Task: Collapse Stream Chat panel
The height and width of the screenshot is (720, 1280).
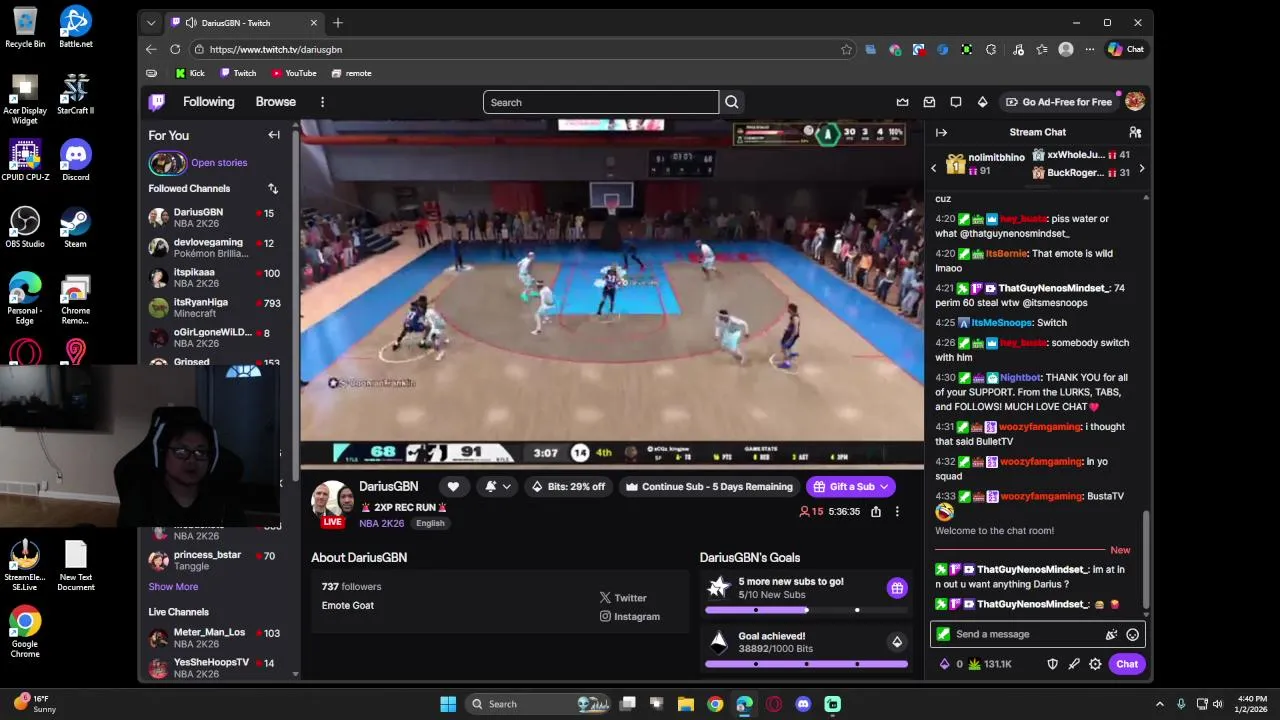Action: pos(941,132)
